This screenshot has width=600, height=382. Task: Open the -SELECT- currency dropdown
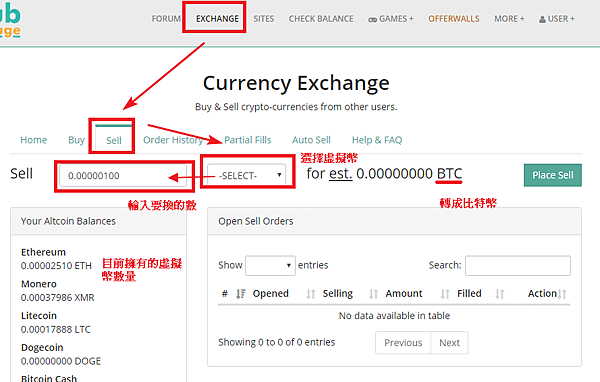click(246, 176)
